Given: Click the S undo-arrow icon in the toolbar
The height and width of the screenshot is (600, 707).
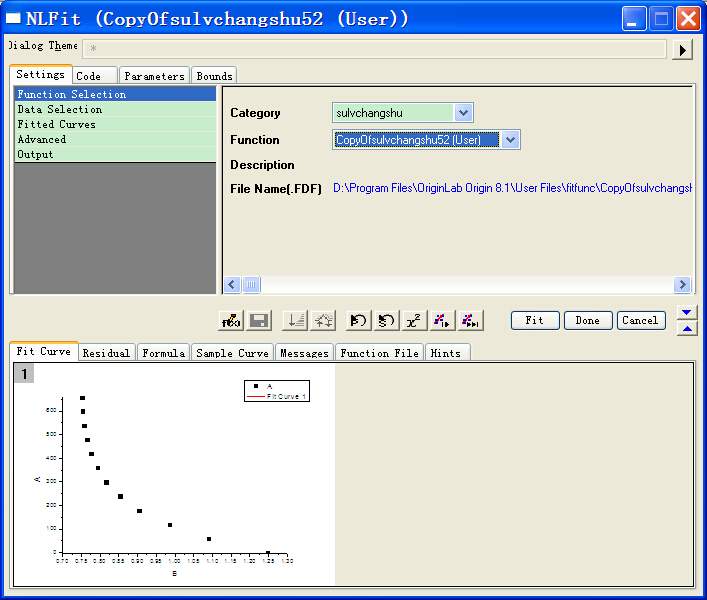Looking at the screenshot, I should click(x=386, y=321).
